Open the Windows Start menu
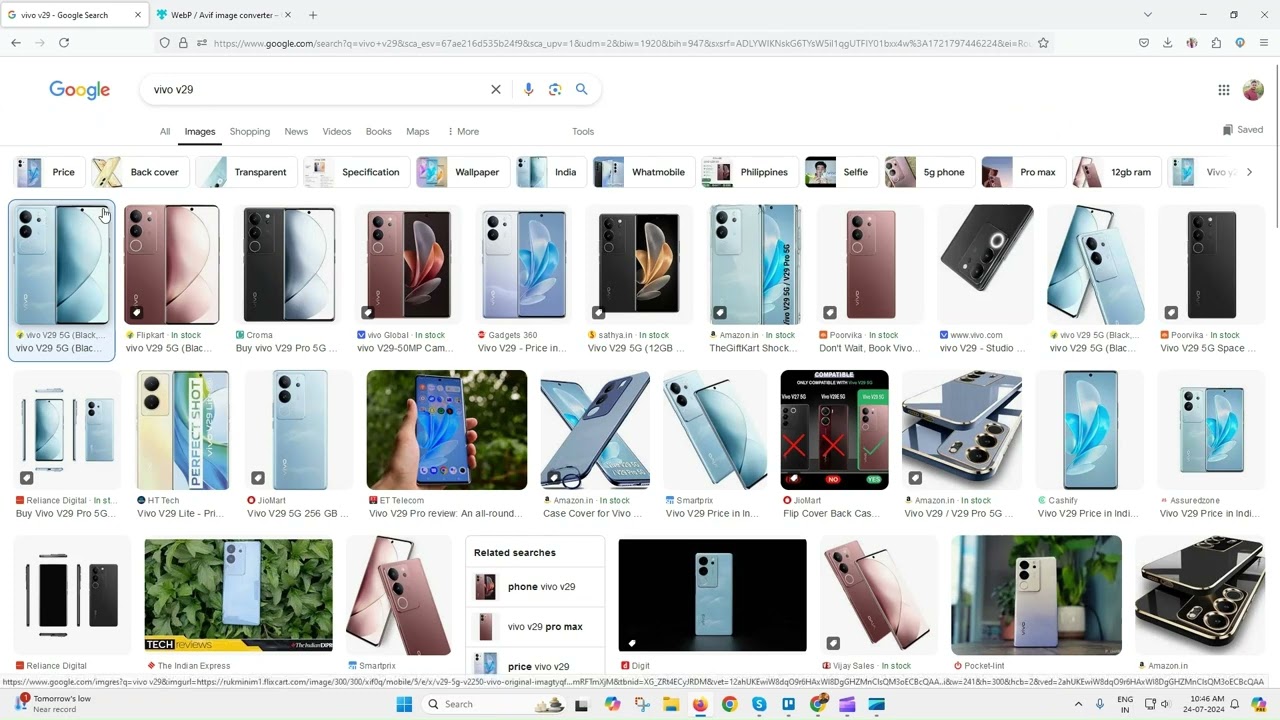The image size is (1280, 720). (x=404, y=704)
